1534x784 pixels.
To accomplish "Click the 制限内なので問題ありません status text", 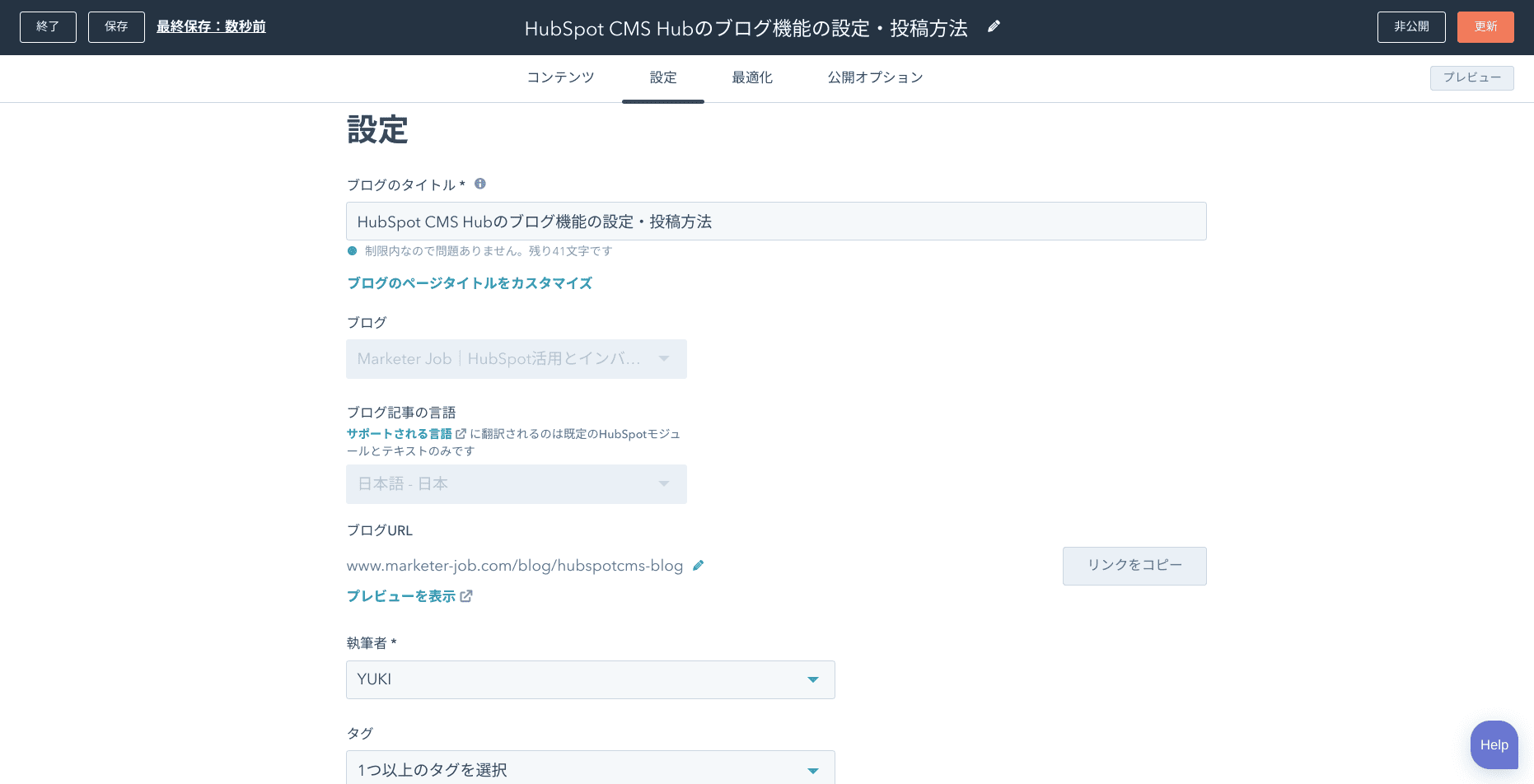I will coord(489,251).
